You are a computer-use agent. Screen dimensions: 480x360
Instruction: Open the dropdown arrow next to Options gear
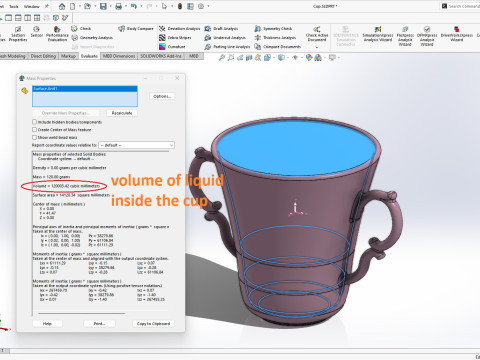pyautogui.click(x=208, y=6)
